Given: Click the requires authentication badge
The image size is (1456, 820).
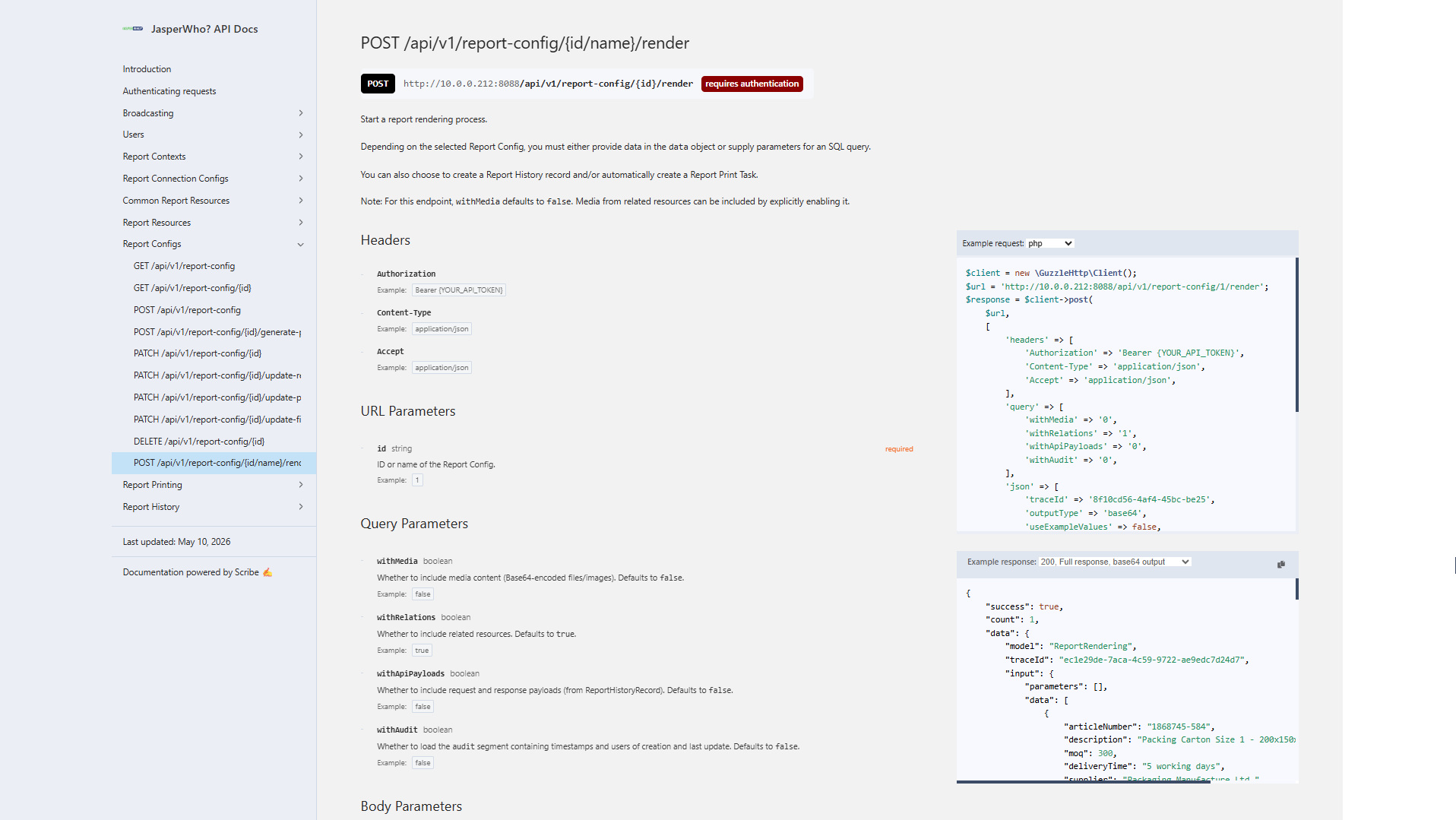Looking at the screenshot, I should coord(752,84).
